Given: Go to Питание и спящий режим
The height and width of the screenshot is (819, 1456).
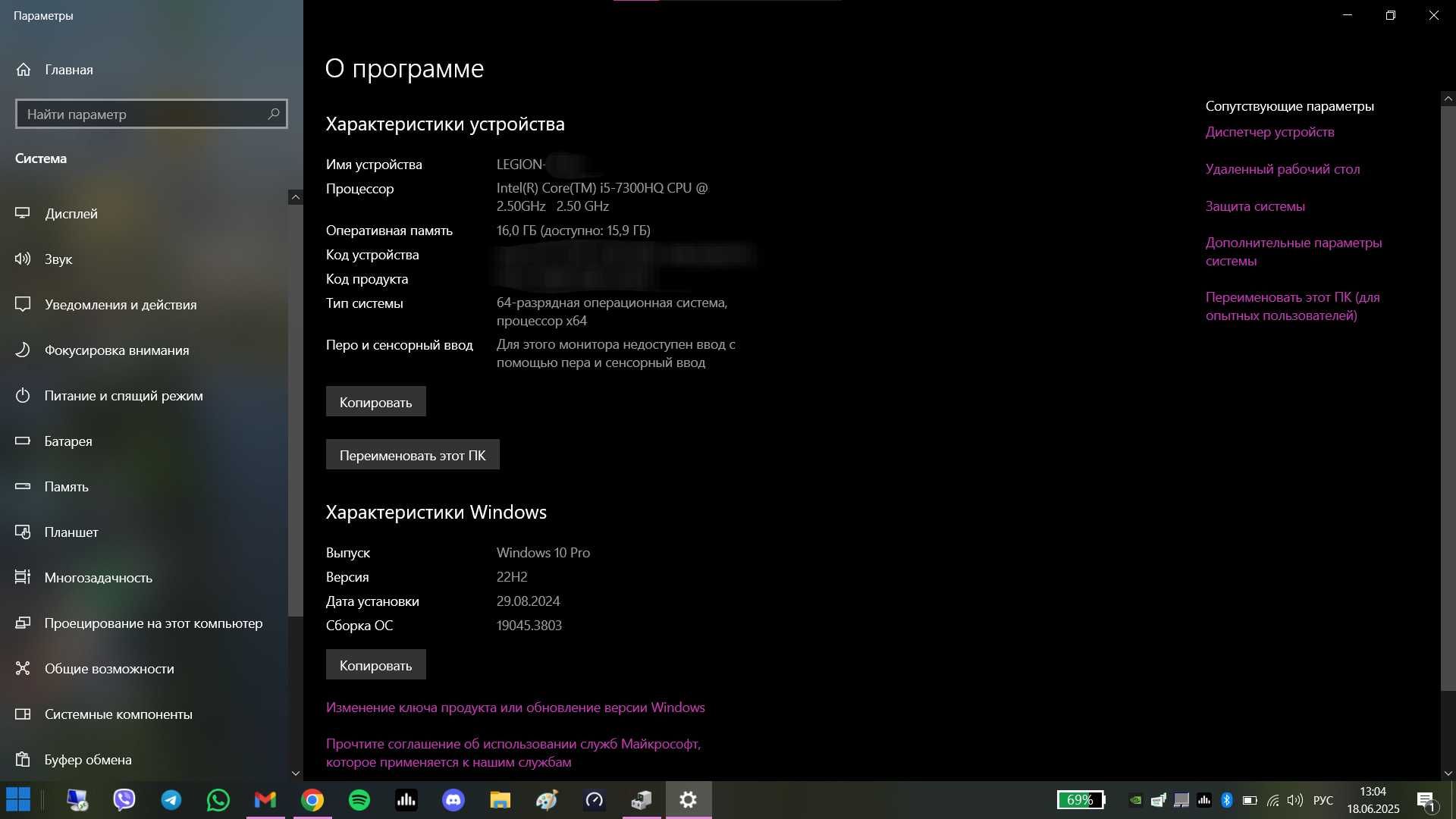Looking at the screenshot, I should click(144, 396).
